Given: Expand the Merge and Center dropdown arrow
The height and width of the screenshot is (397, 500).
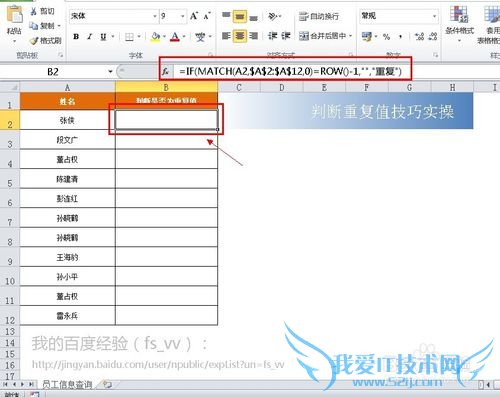Looking at the screenshot, I should [351, 36].
